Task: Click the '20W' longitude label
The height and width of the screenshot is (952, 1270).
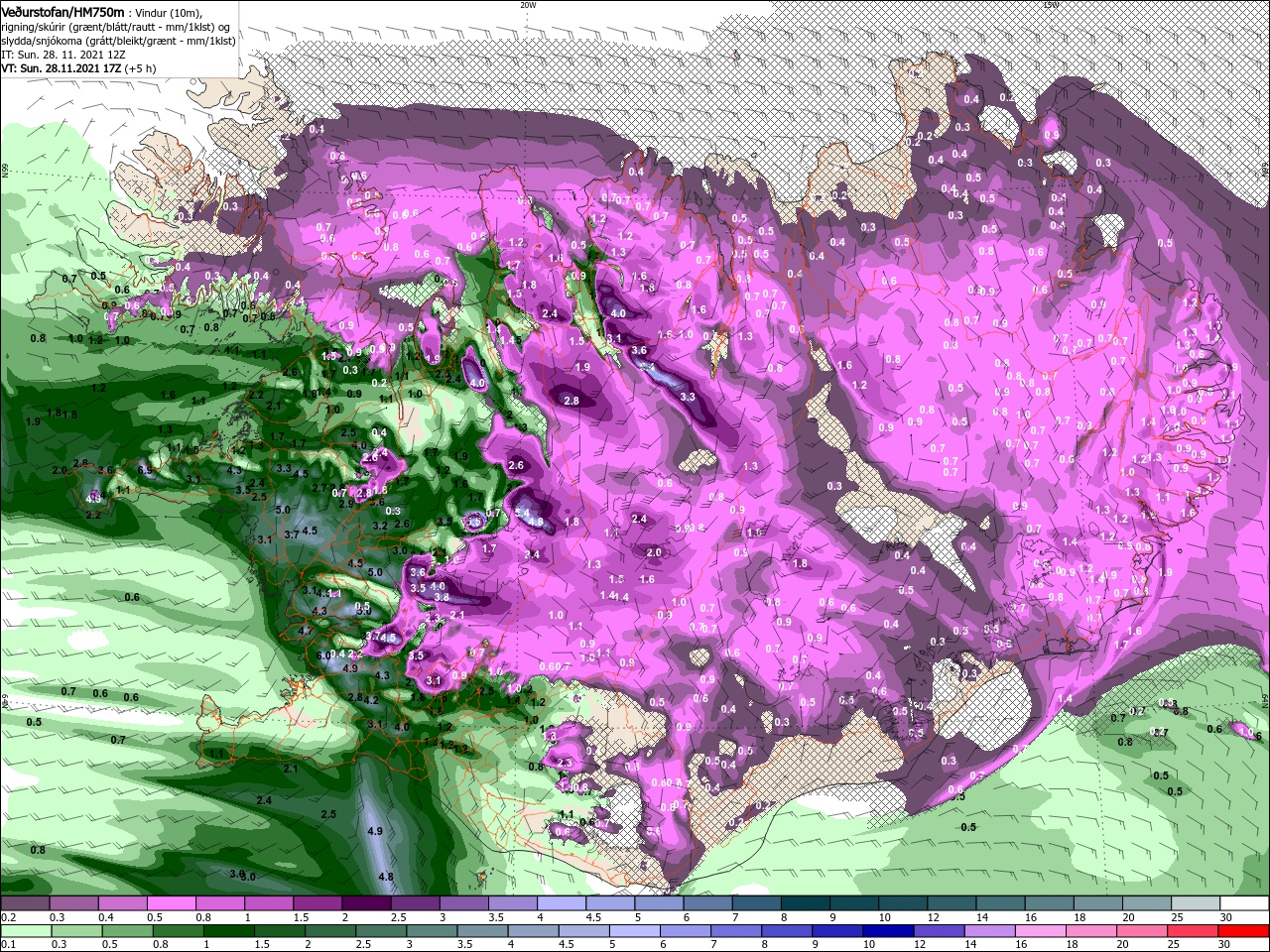Action: pyautogui.click(x=527, y=5)
